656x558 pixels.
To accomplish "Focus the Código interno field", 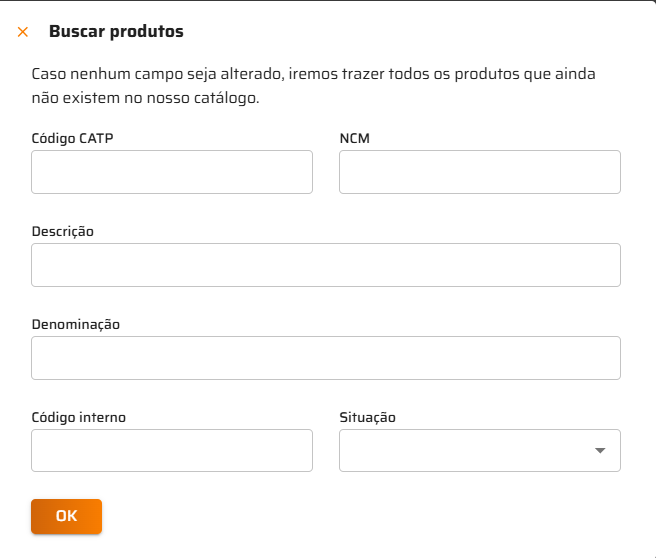I will [172, 451].
